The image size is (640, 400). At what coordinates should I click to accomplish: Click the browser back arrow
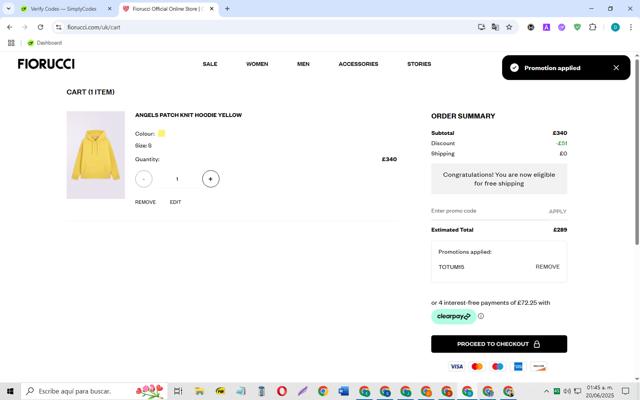10,27
